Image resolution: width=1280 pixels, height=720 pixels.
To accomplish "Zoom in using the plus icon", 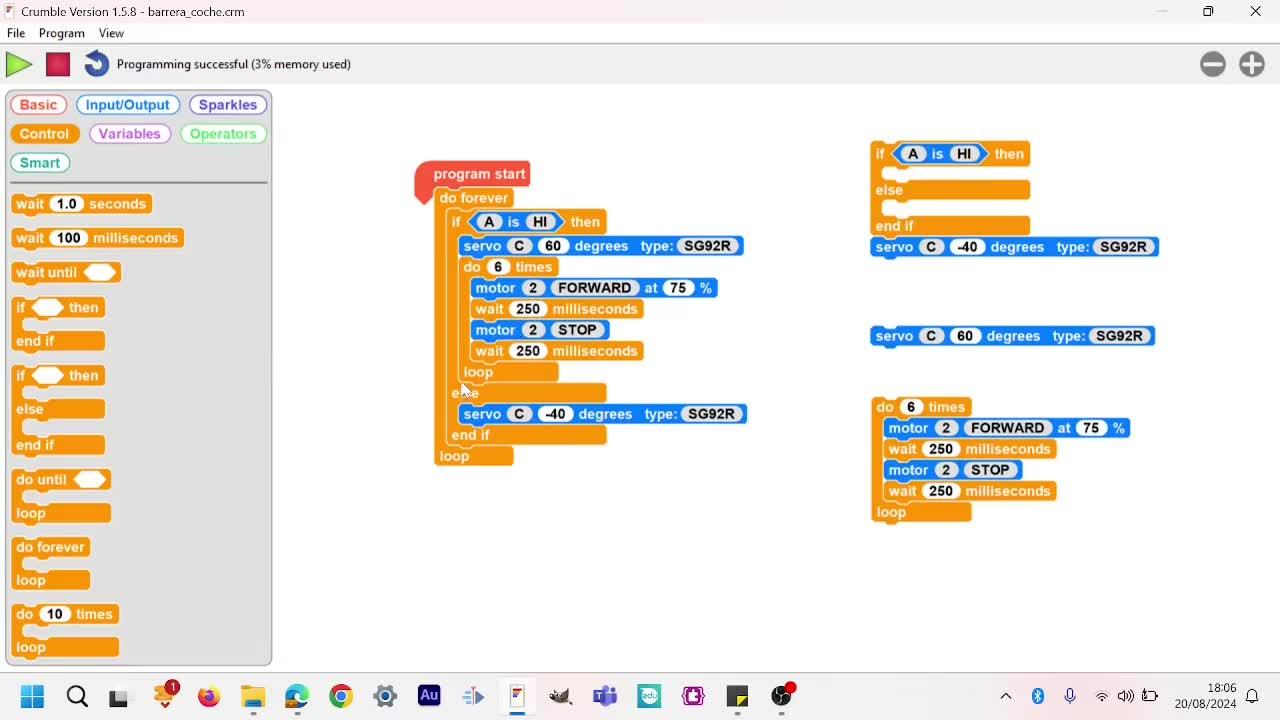I will click(1252, 64).
